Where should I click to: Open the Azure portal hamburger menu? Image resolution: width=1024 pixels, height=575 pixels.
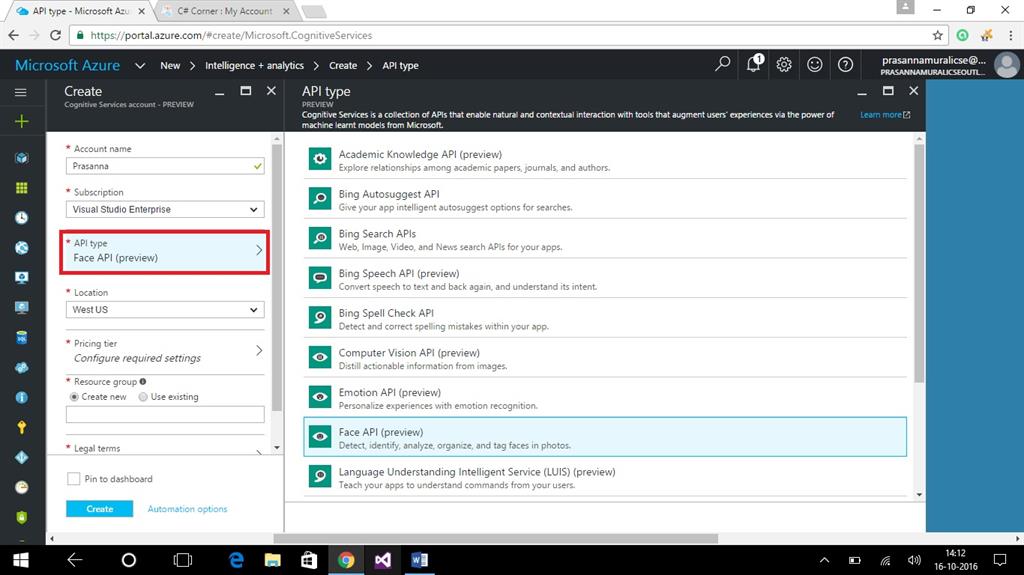21,92
